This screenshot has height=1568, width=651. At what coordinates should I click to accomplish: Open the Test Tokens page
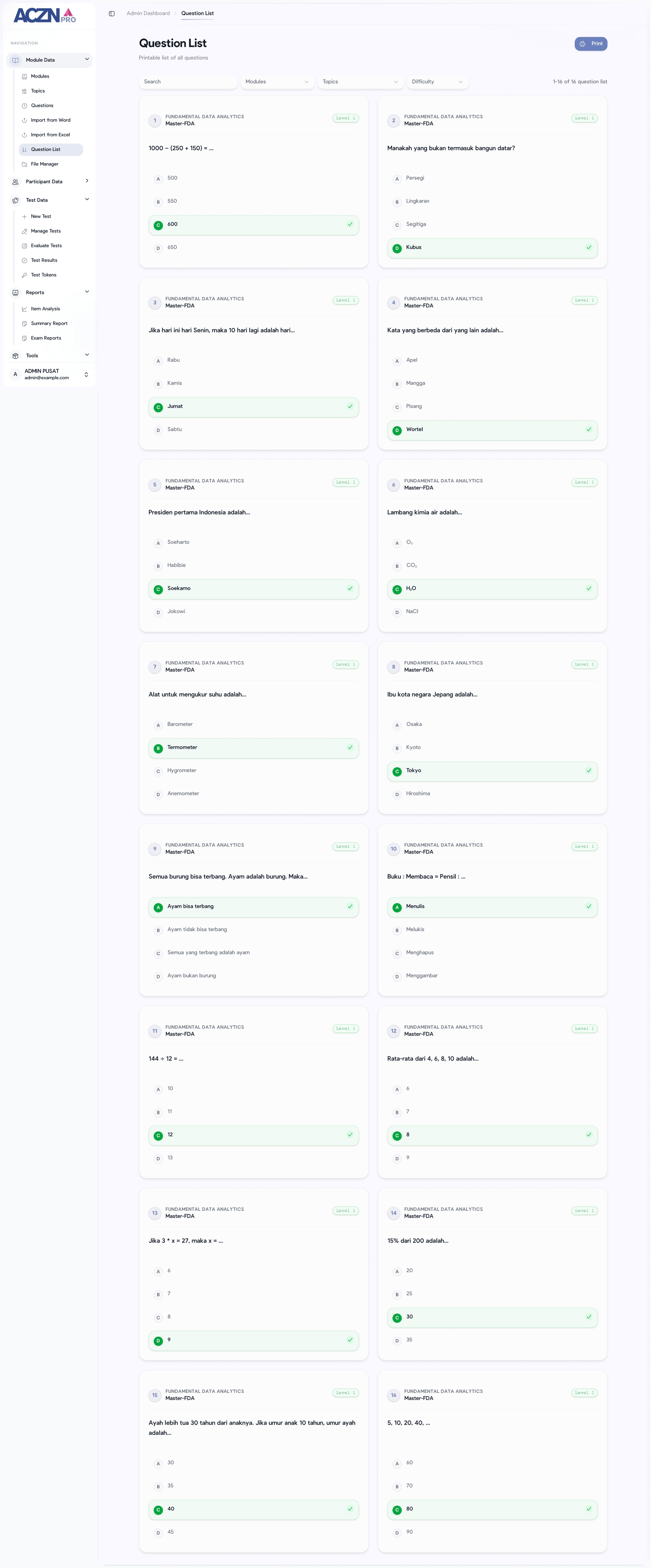44,275
